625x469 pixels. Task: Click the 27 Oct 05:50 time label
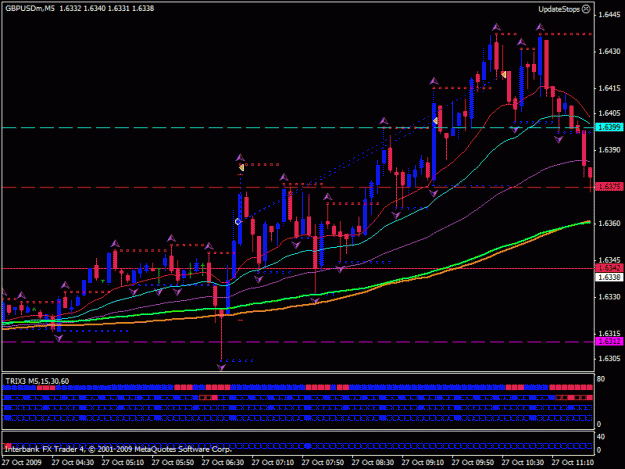(x=173, y=462)
